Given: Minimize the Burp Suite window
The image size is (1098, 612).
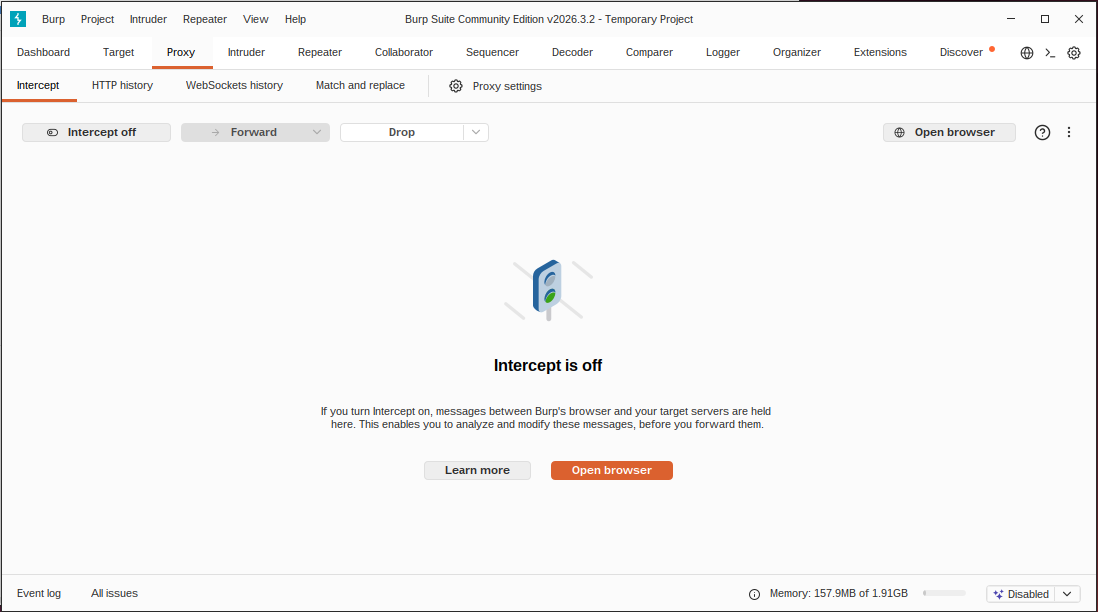Looking at the screenshot, I should [1010, 19].
